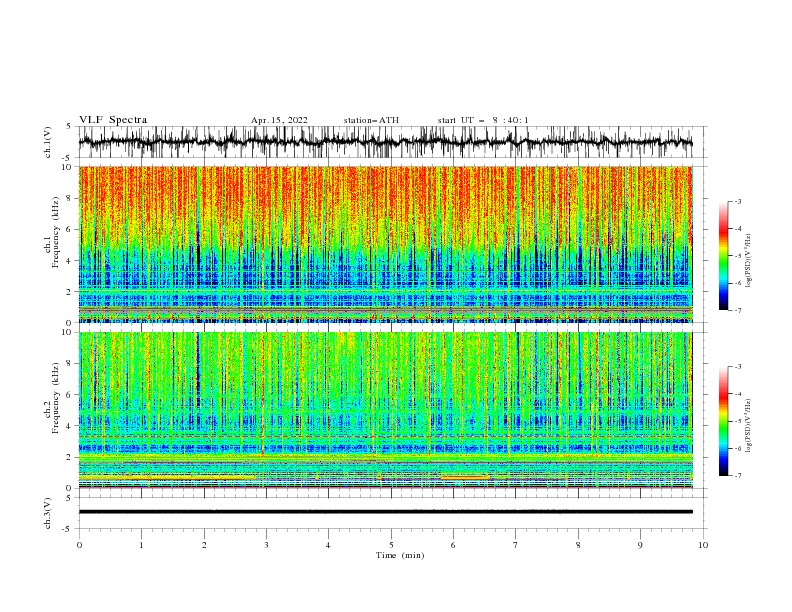Screen dimensions: 792x612
Task: Click the "ch.3(V)" waveform axis label
Action: (x=48, y=513)
